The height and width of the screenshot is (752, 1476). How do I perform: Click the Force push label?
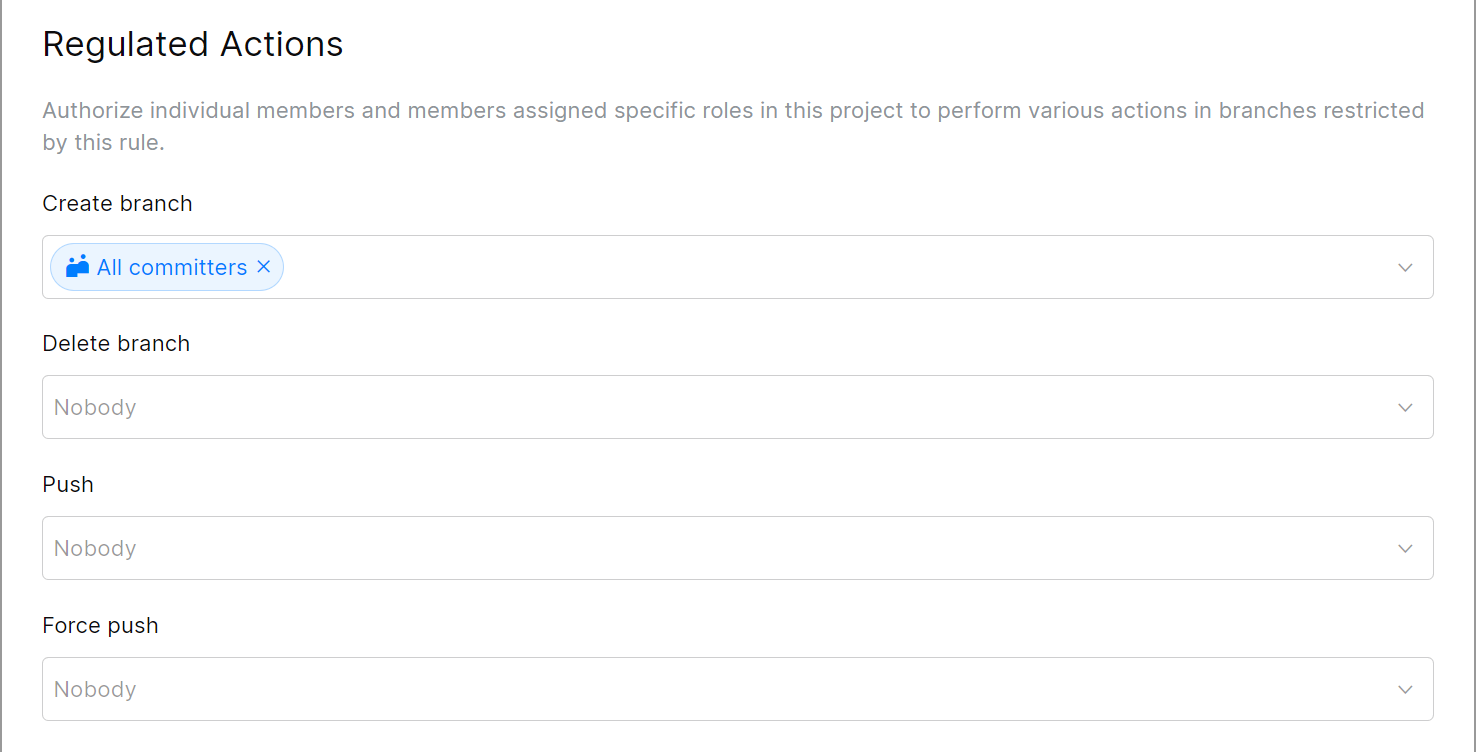point(100,625)
